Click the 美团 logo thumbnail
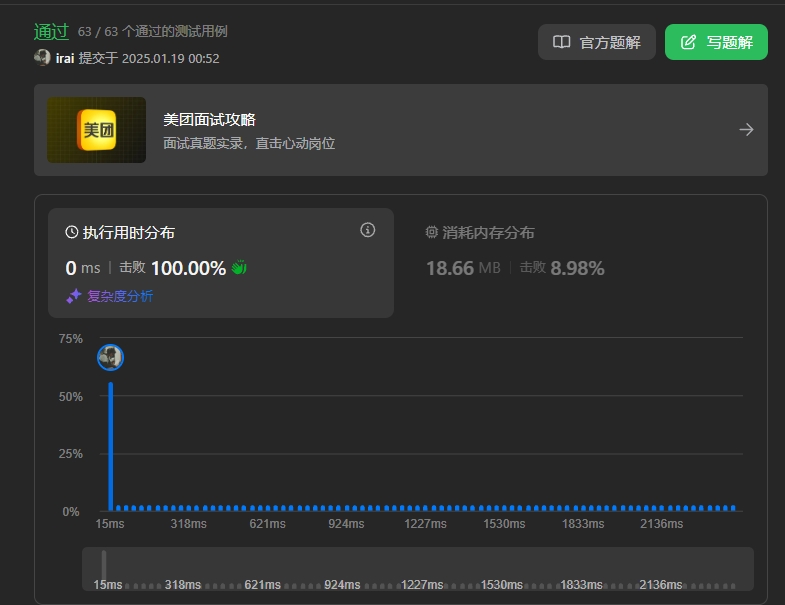 (x=97, y=130)
